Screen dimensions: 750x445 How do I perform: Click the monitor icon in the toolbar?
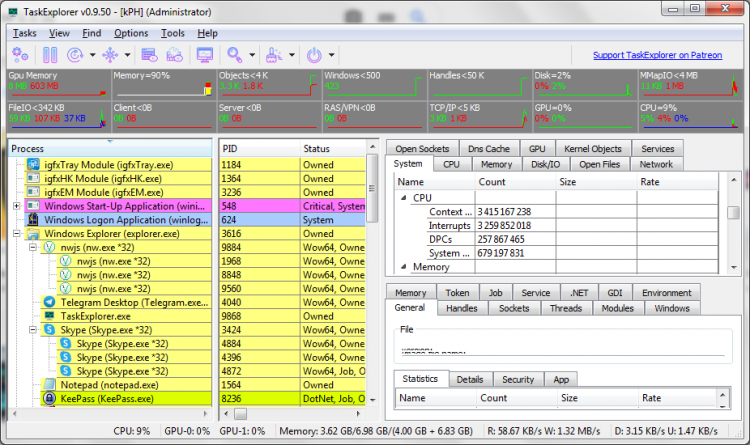206,55
